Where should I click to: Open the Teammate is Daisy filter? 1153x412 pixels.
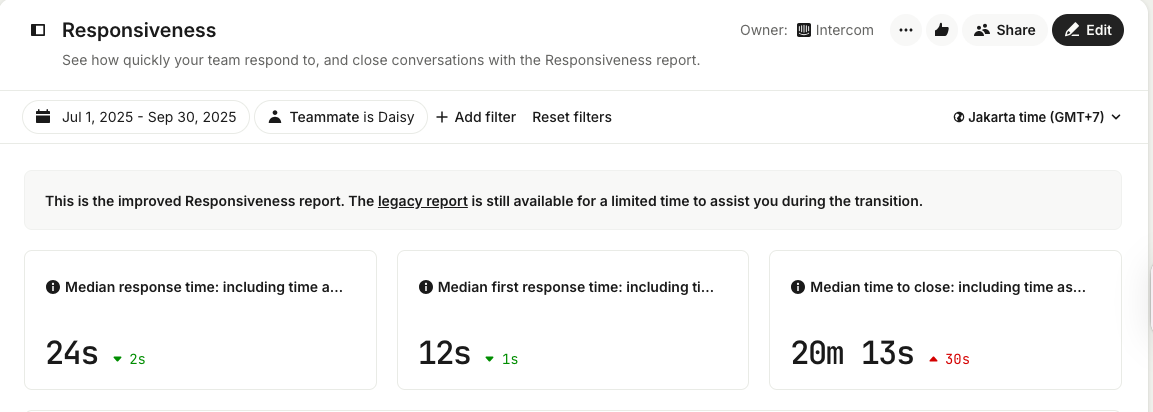[x=341, y=117]
